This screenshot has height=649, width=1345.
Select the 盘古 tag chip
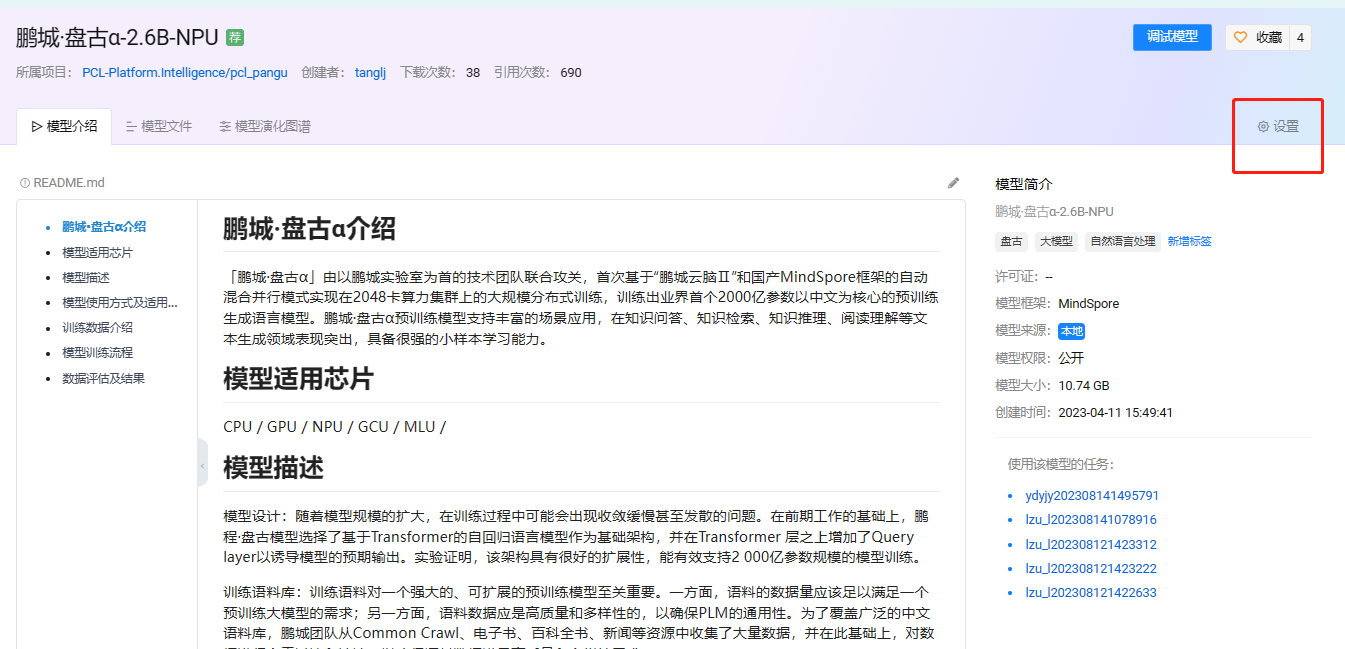click(1011, 241)
